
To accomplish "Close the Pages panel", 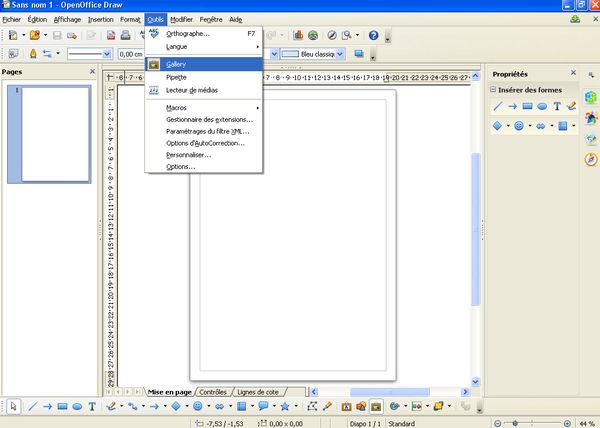I will tap(92, 72).
